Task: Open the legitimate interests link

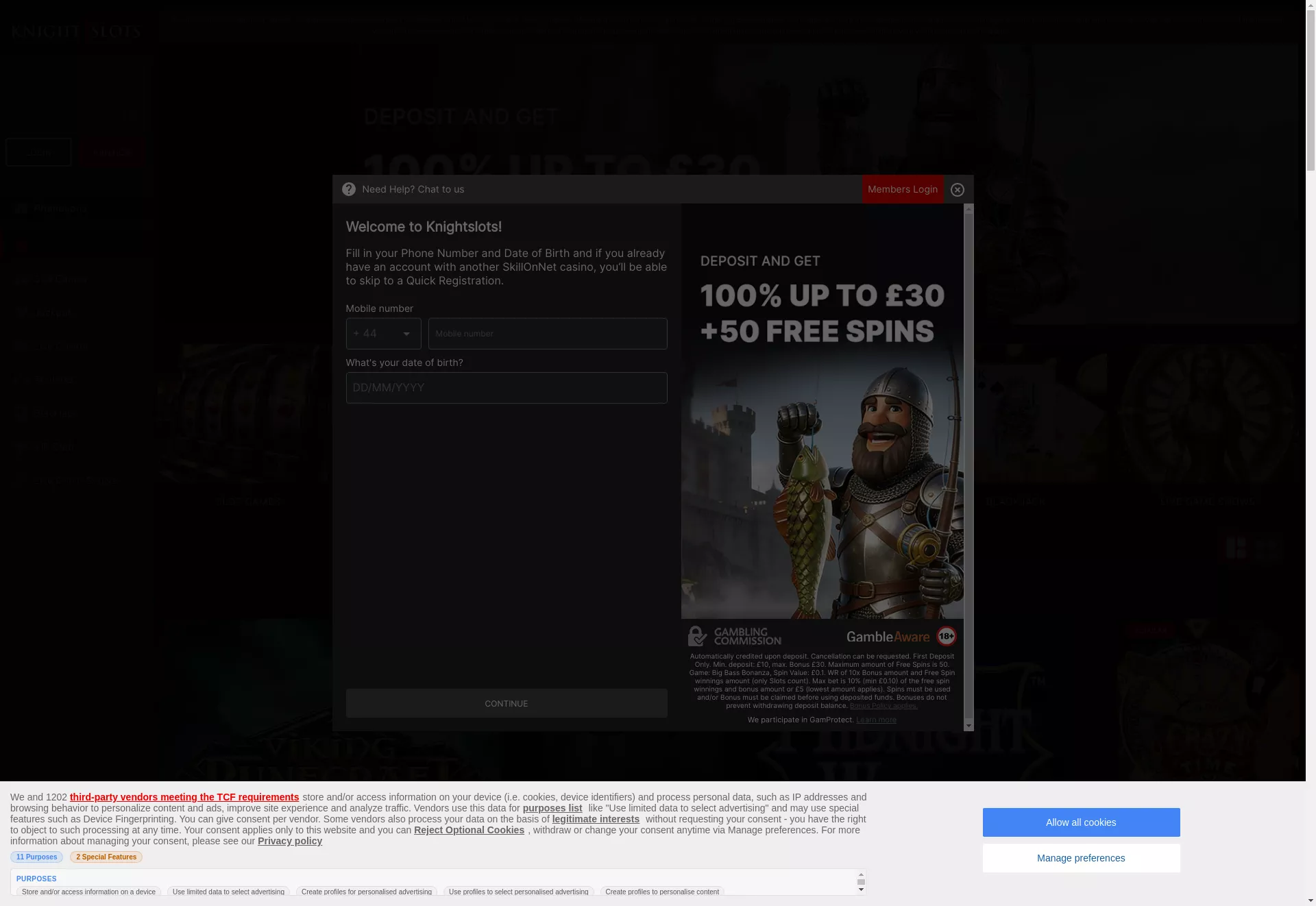Action: point(596,819)
